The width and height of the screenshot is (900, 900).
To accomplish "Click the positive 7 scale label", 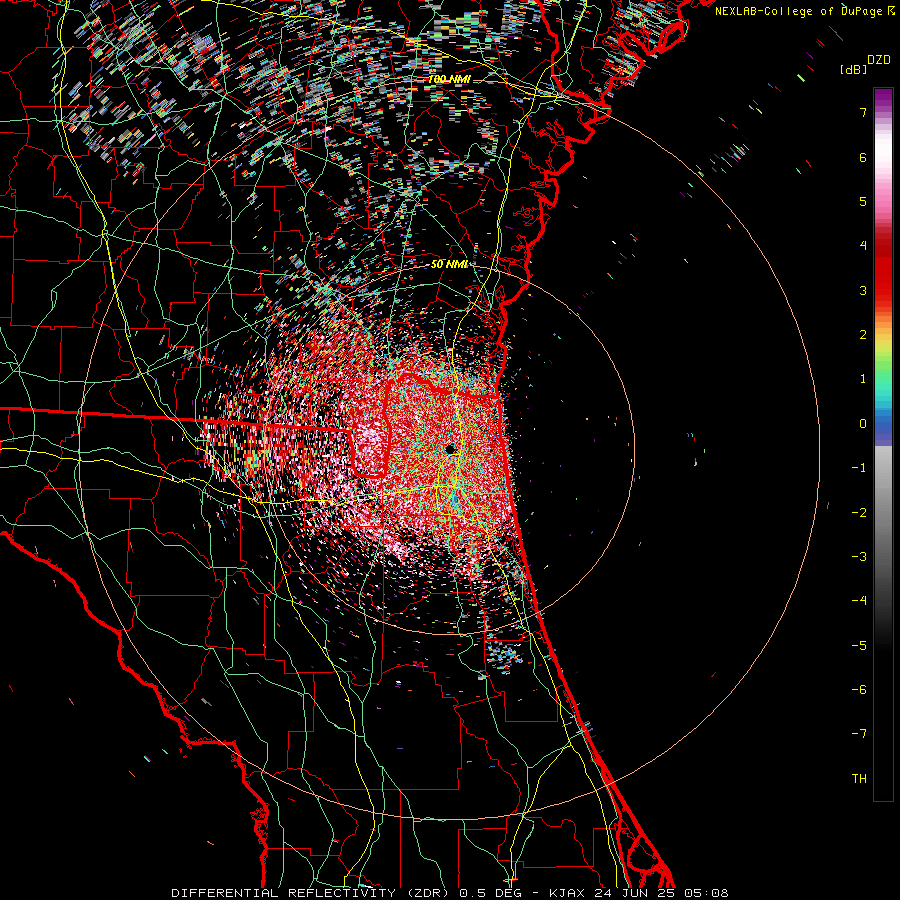I will coord(863,112).
